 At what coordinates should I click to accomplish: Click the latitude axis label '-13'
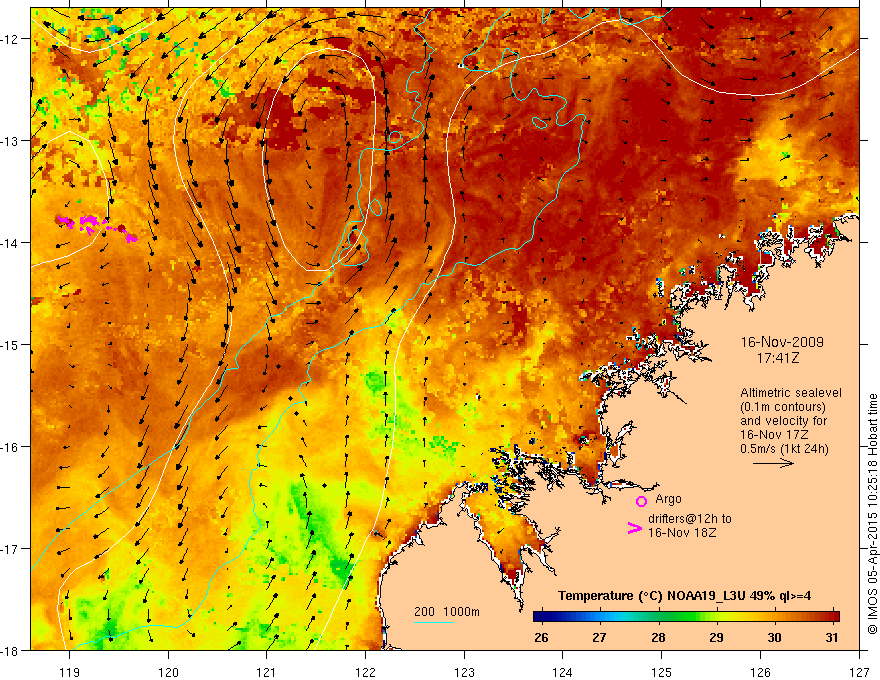pyautogui.click(x=10, y=141)
